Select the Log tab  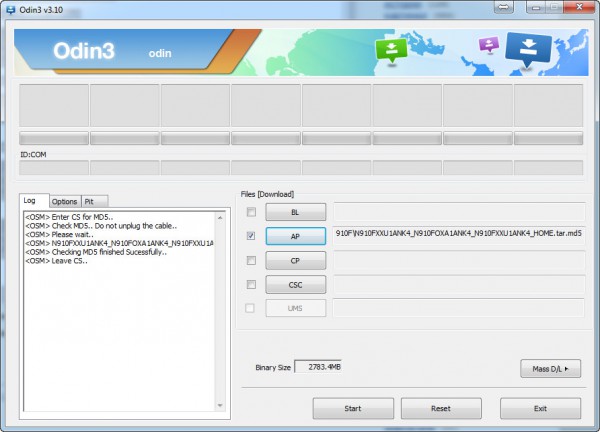point(31,201)
